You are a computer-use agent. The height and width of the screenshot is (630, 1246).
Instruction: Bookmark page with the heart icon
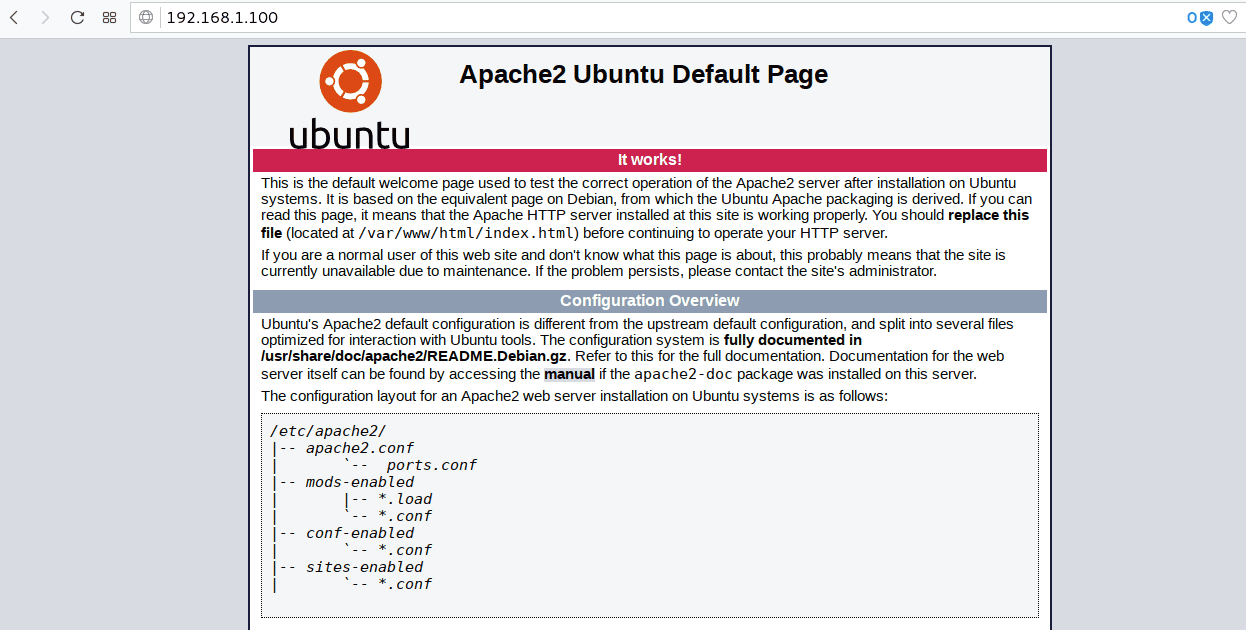pyautogui.click(x=1229, y=18)
